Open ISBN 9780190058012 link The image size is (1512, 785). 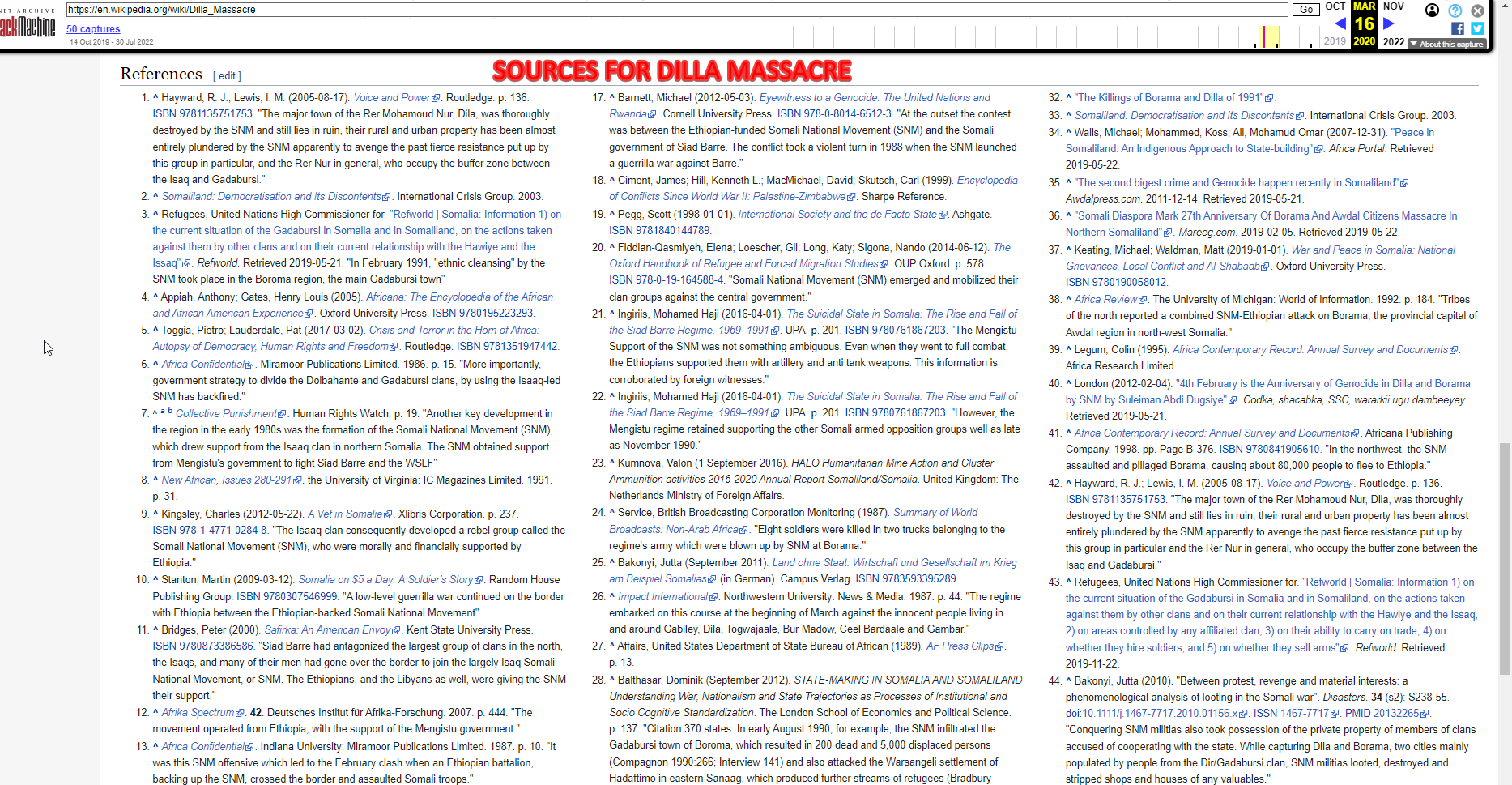(1116, 283)
